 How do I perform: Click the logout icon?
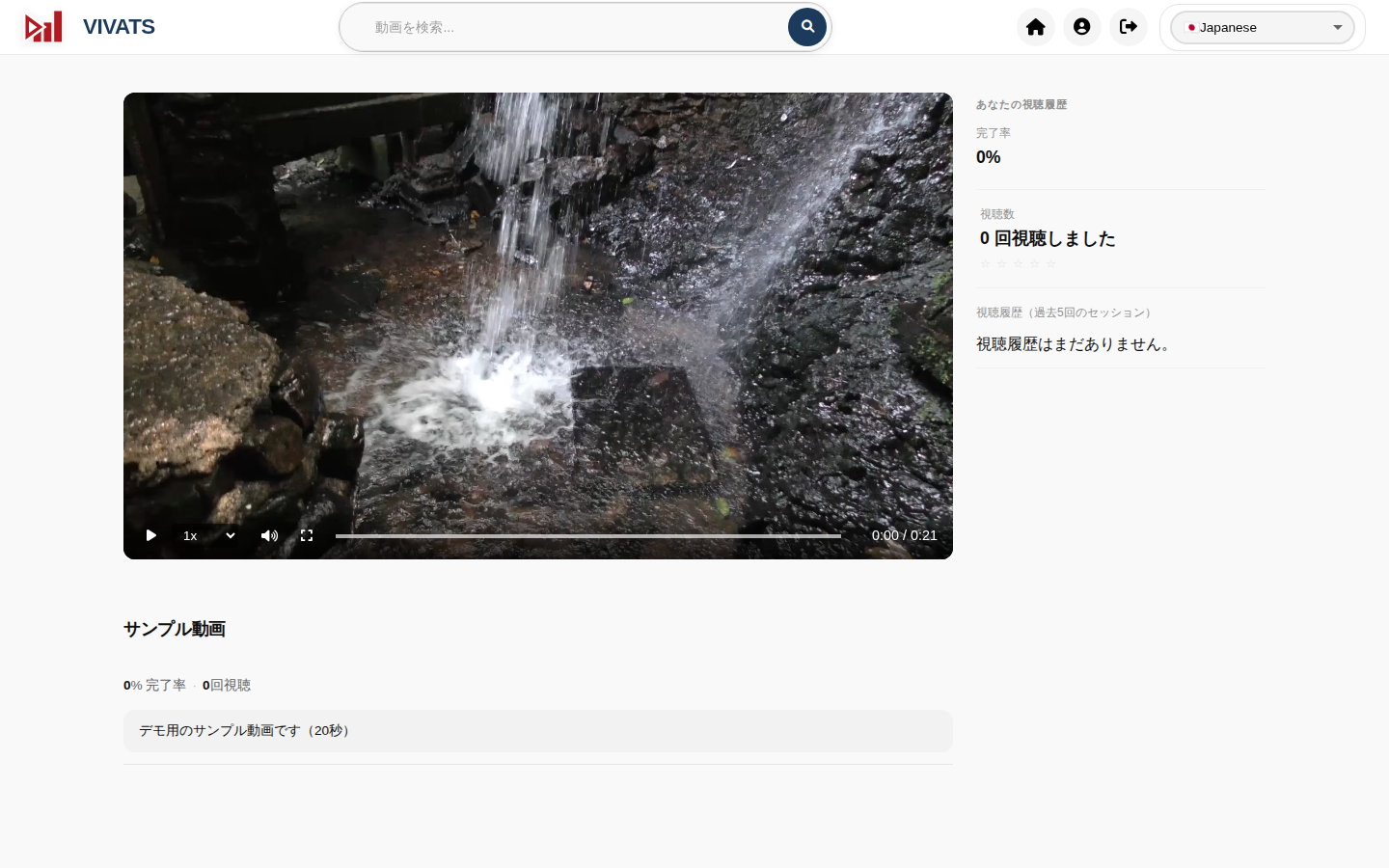pos(1129,27)
